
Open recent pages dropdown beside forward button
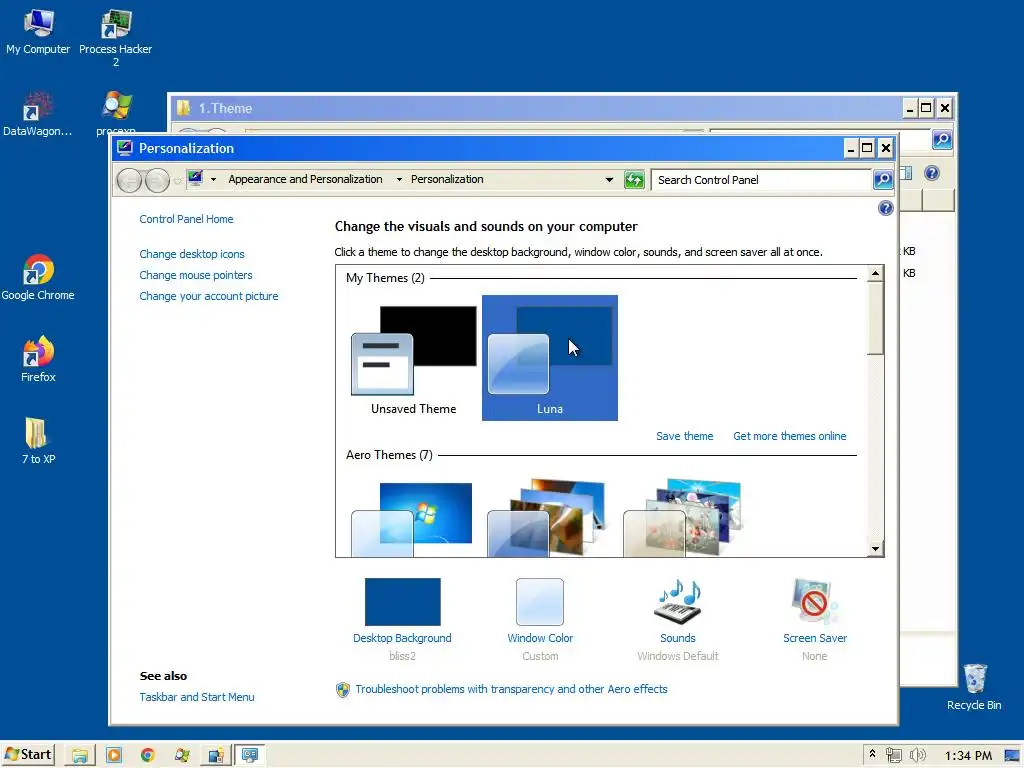[177, 180]
